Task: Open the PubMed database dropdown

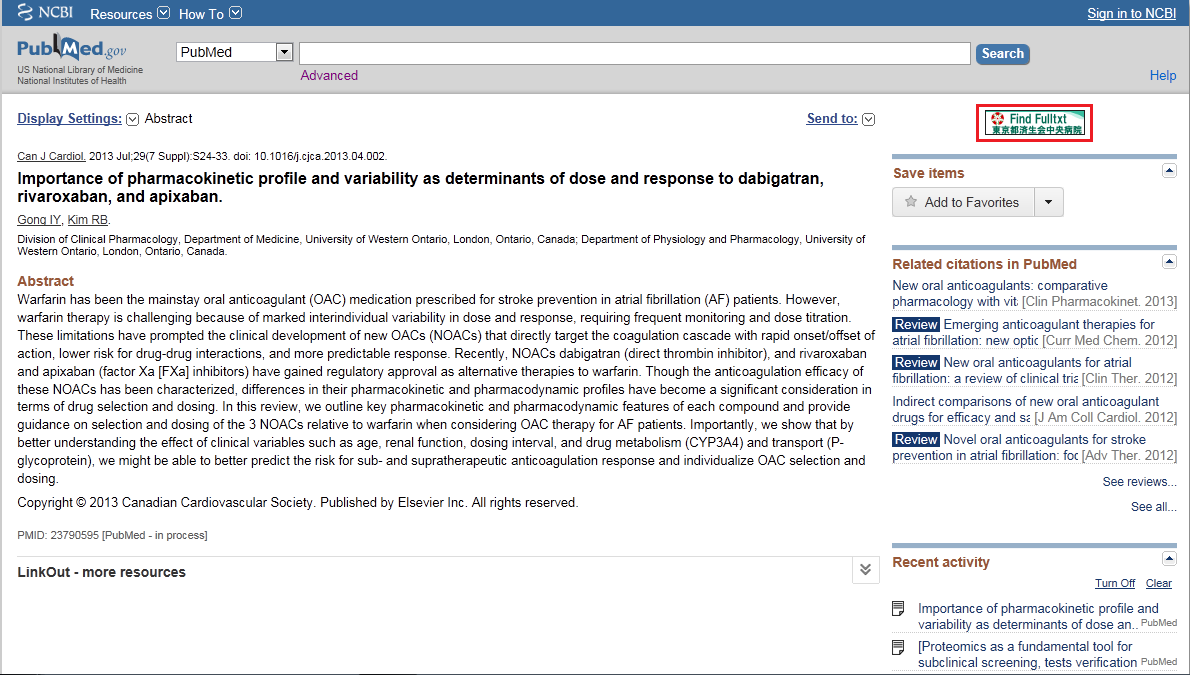Action: click(235, 52)
